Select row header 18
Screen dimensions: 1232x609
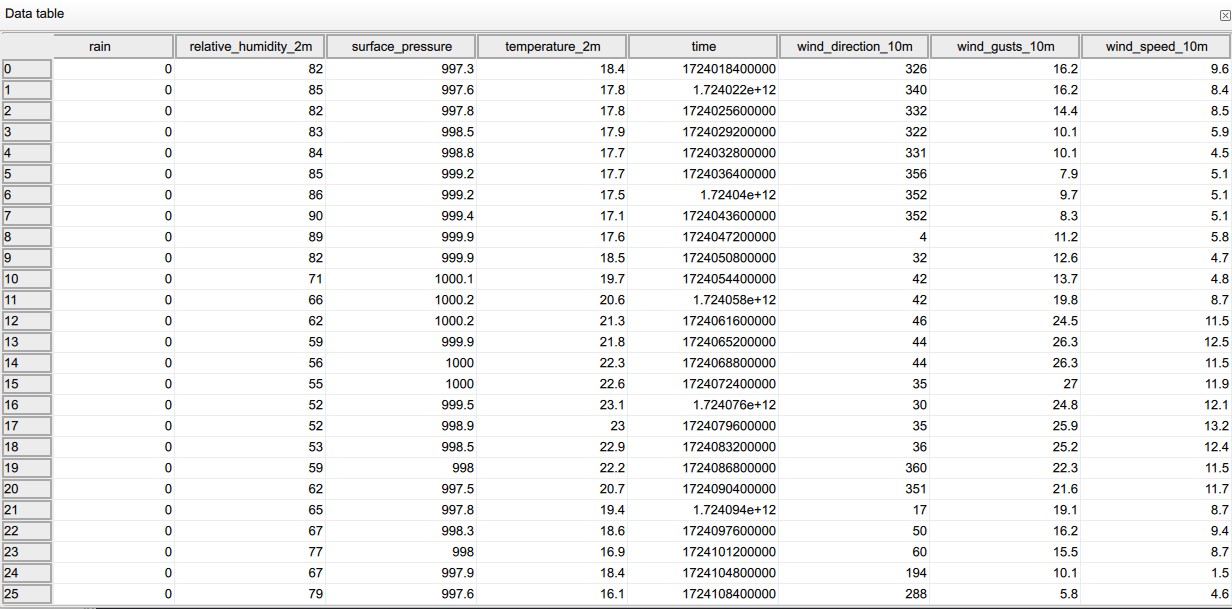(x=27, y=446)
